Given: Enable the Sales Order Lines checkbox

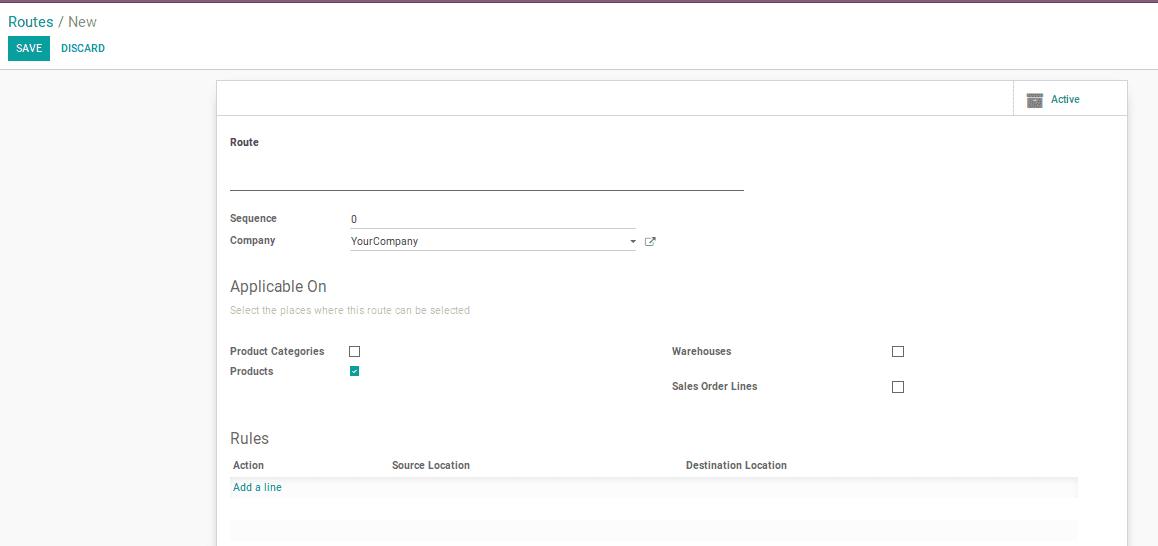Looking at the screenshot, I should [898, 387].
